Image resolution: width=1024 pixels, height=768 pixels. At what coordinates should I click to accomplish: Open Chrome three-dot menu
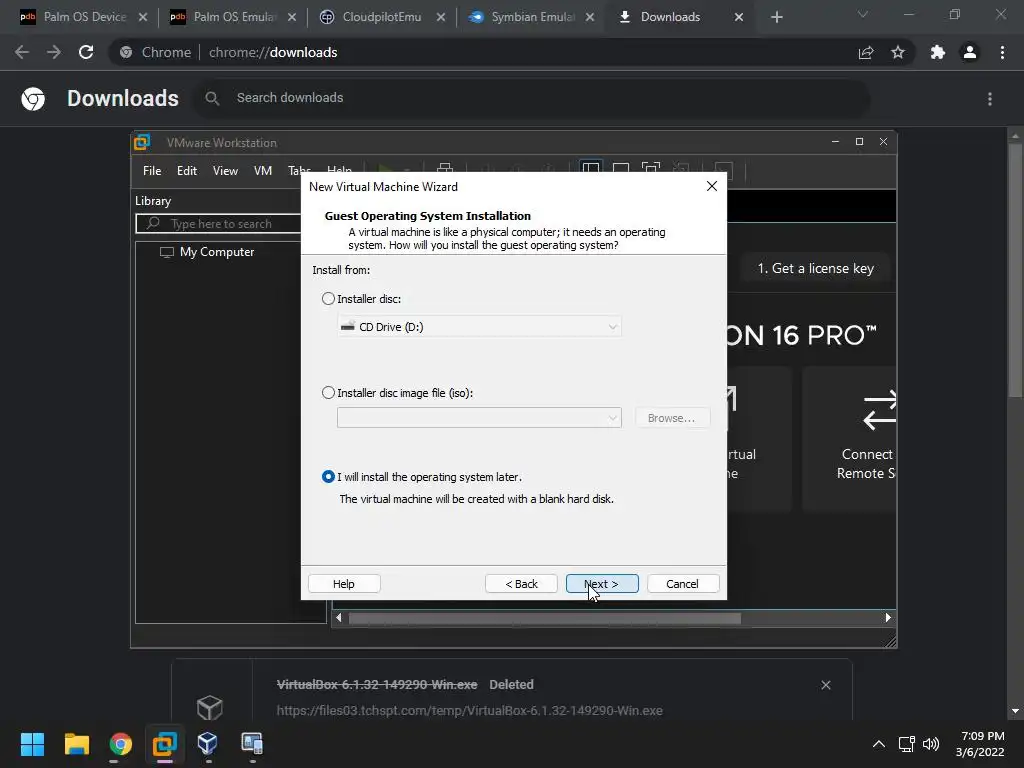click(x=1002, y=52)
